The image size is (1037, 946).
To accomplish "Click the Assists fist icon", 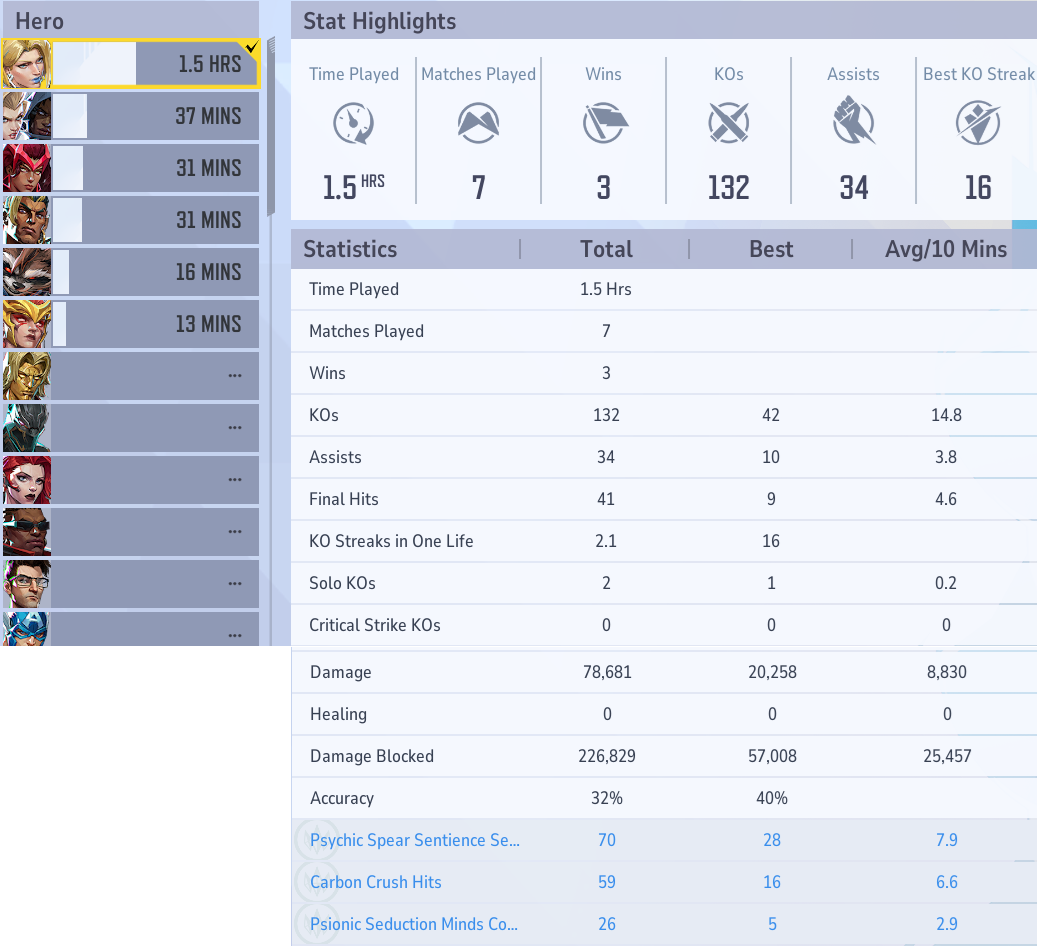I will coord(854,120).
